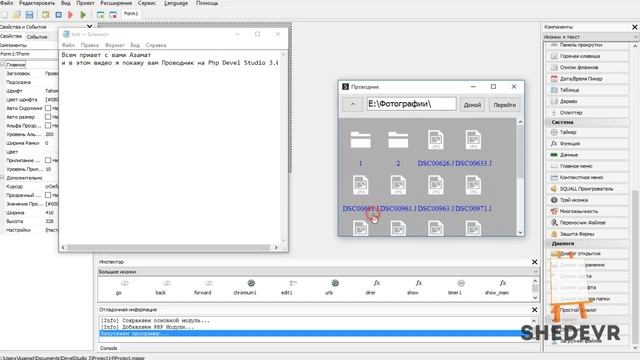The height and width of the screenshot is (360, 640).
Task: Select timer1 object in Инспектор
Action: [x=455, y=287]
